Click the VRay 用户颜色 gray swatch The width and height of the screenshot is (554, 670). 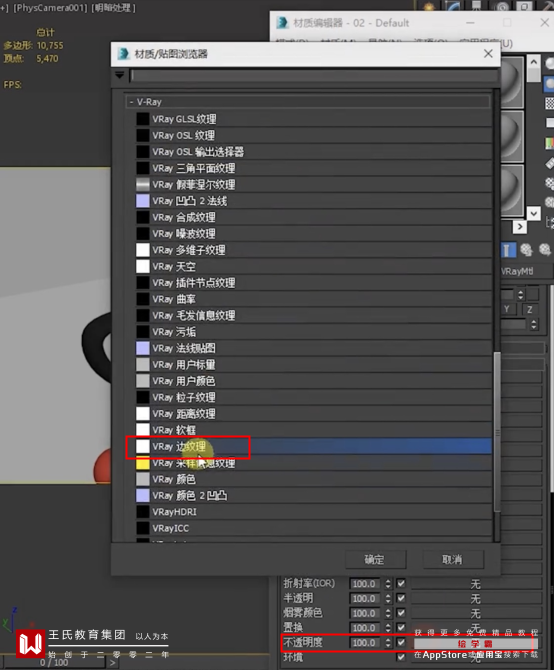[x=143, y=381]
